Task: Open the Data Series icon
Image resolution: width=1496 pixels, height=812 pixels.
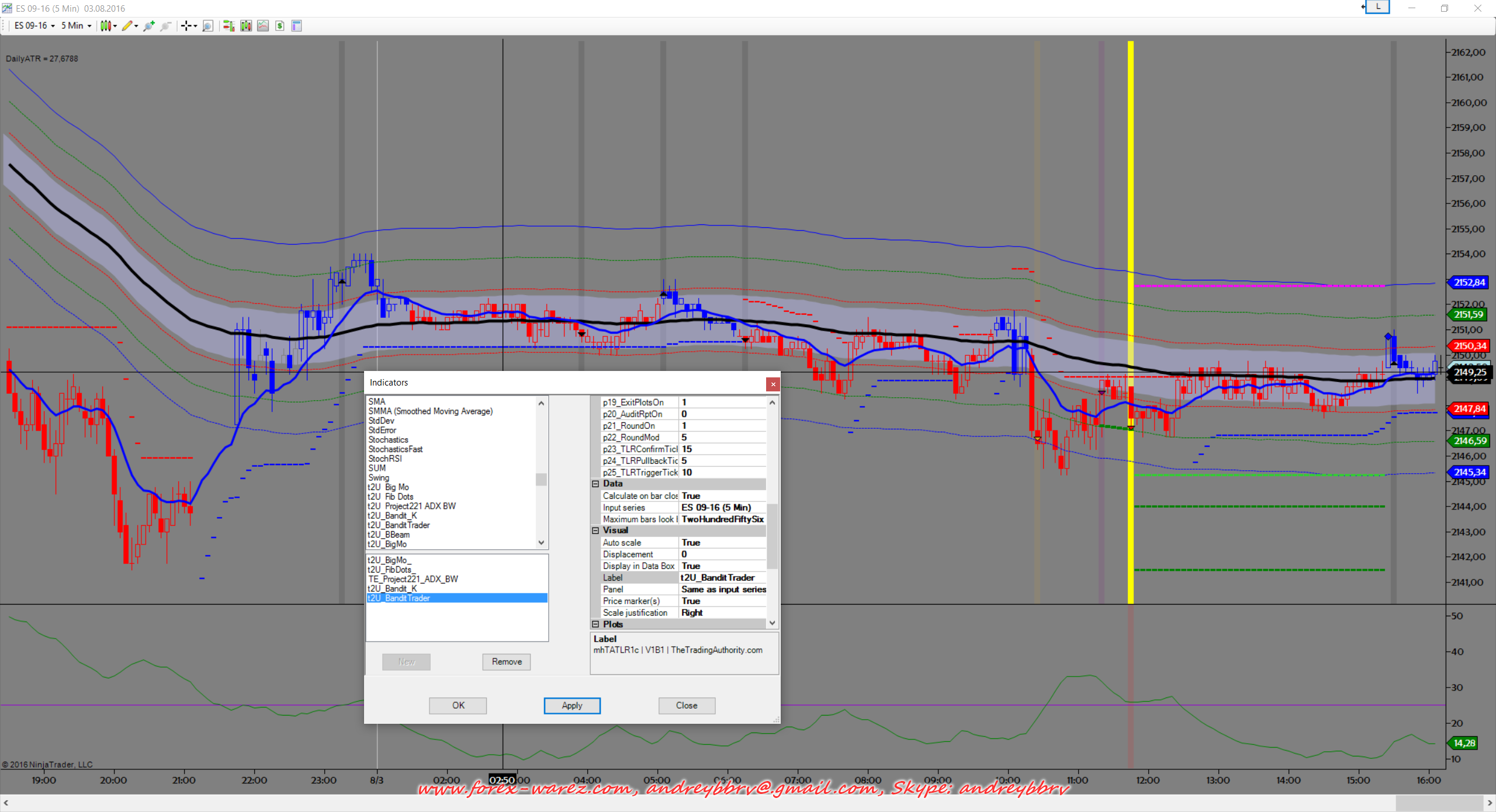Action: 246,26
